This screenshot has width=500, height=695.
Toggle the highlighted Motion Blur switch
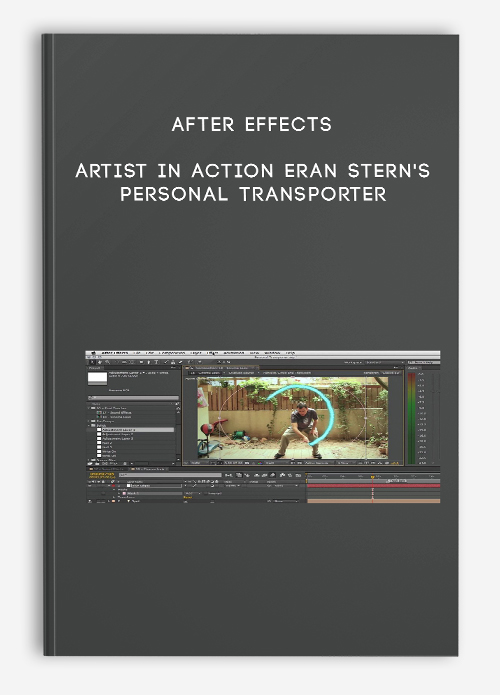tap(272, 475)
